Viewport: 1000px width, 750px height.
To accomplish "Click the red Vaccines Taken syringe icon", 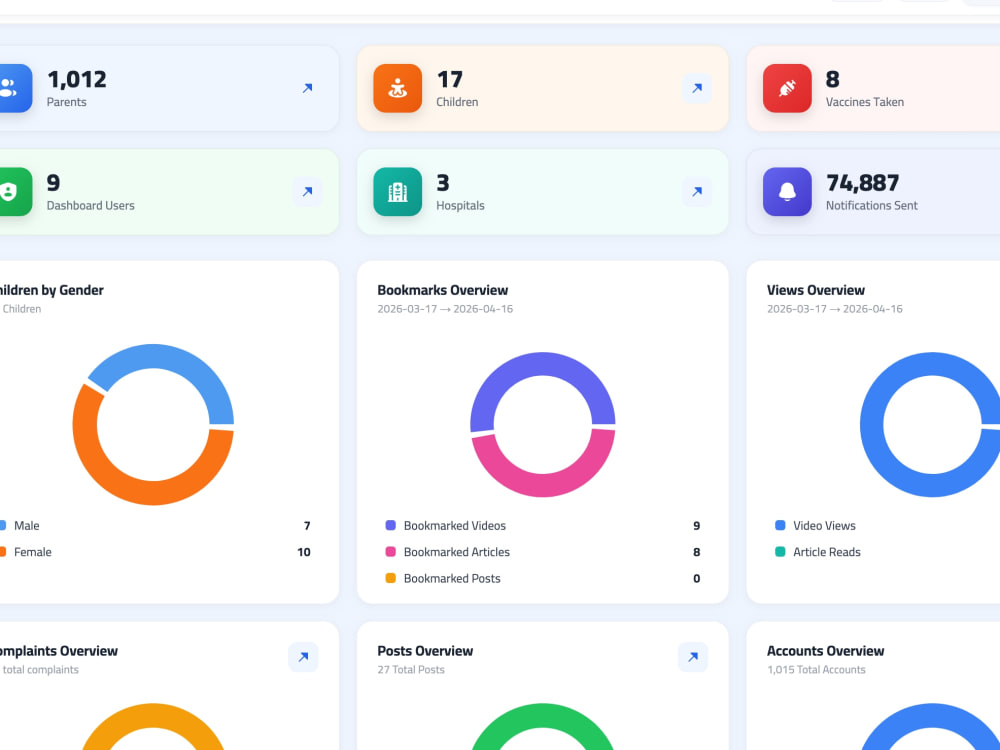I will click(787, 88).
